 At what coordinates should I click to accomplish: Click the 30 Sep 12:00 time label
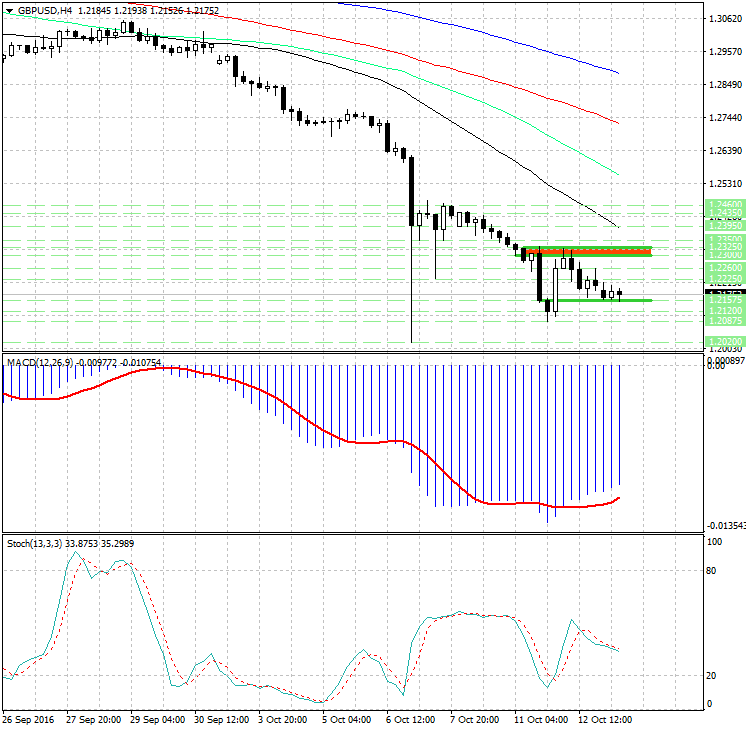pos(222,720)
